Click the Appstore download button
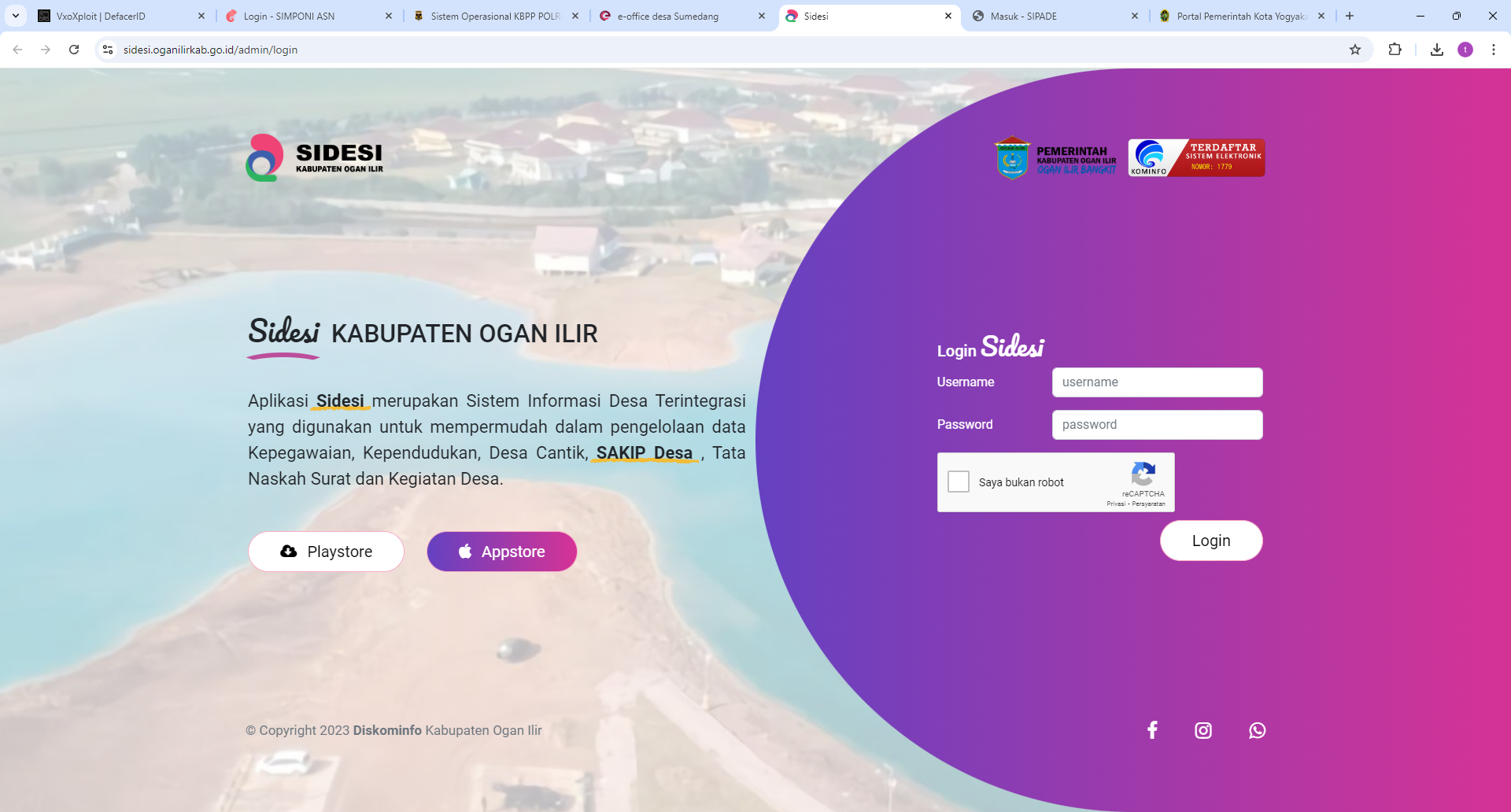 click(x=502, y=552)
